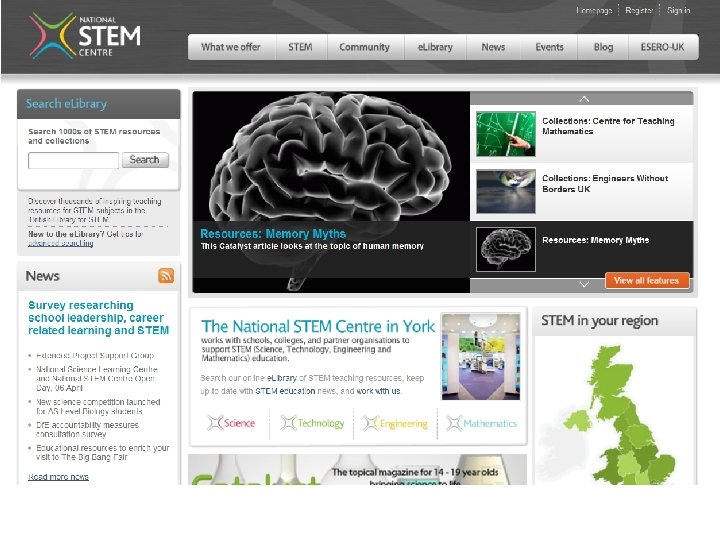Click the National STEM Centre logo
Screen dimensions: 720x540
tap(85, 36)
